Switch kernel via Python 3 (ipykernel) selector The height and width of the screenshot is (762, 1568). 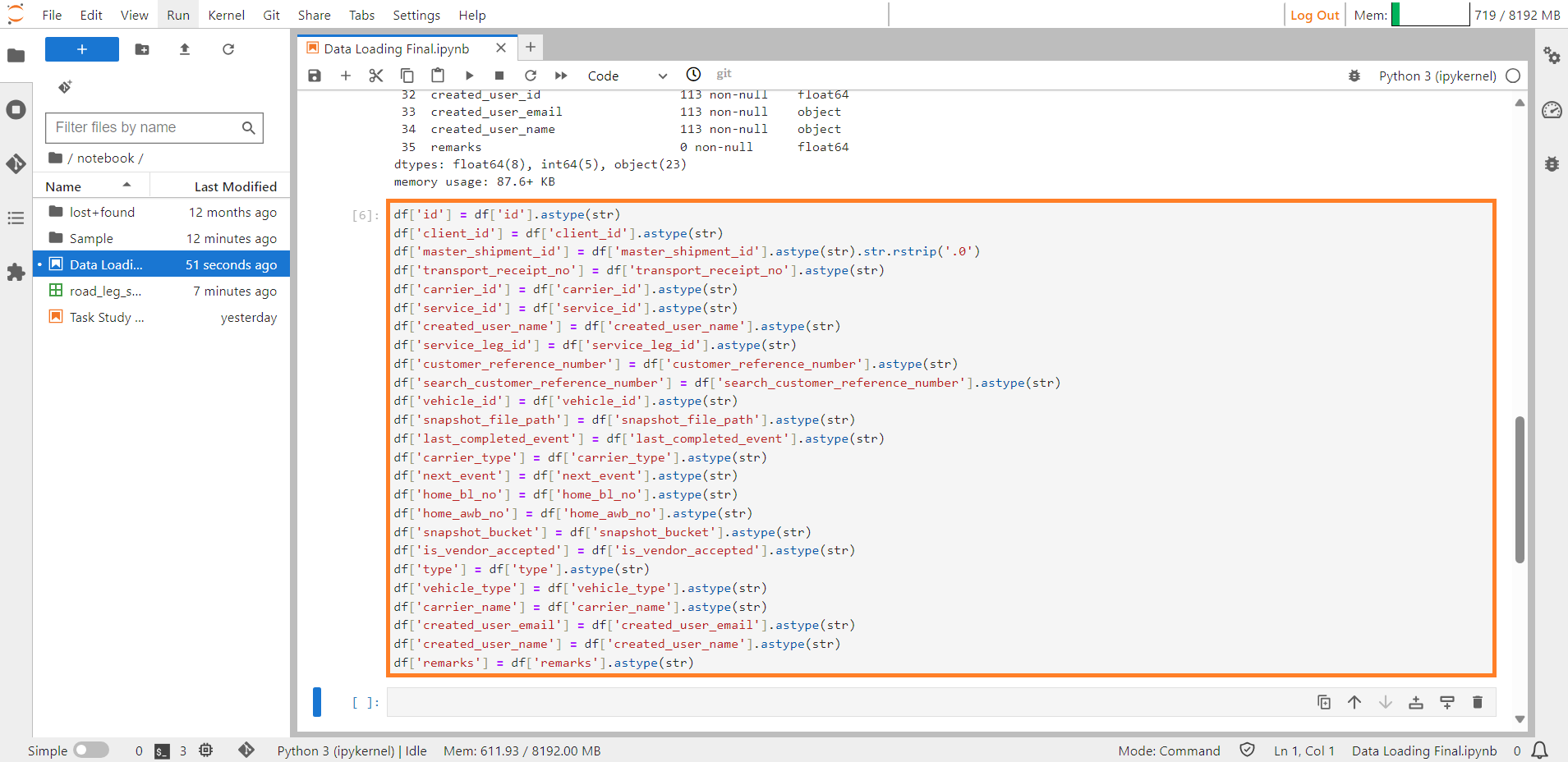point(1437,76)
